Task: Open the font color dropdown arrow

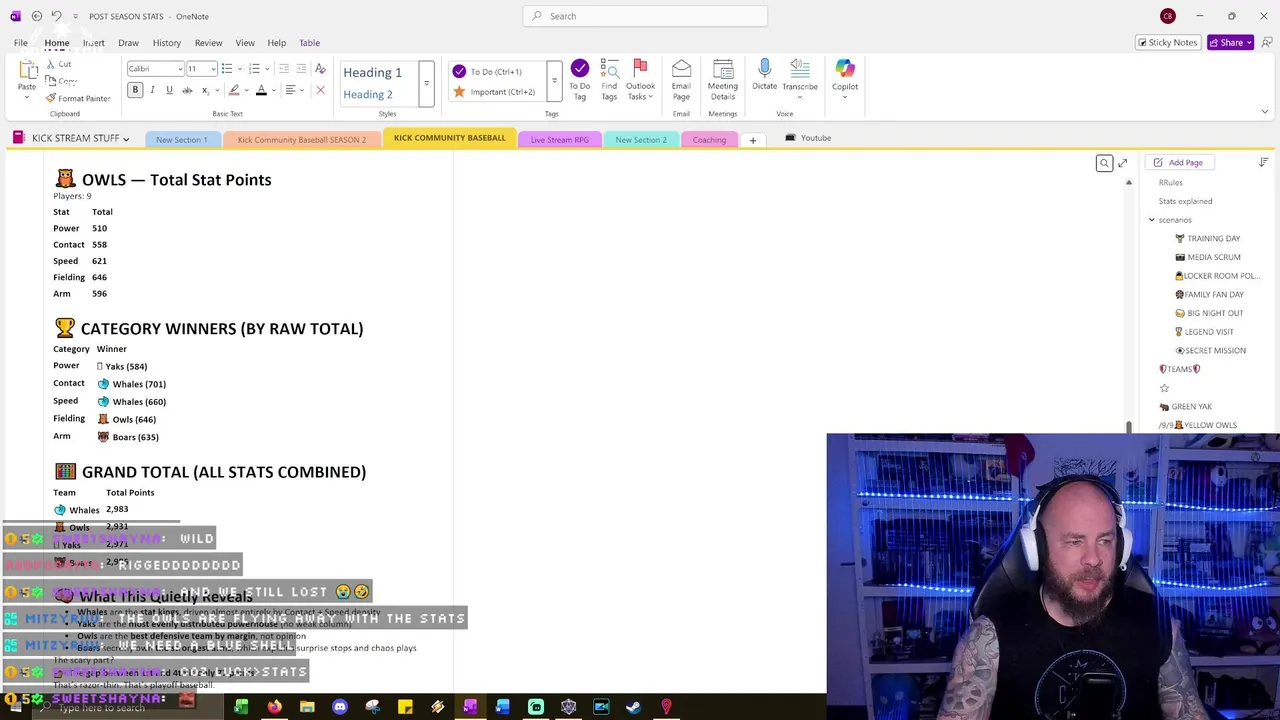Action: pos(273,90)
